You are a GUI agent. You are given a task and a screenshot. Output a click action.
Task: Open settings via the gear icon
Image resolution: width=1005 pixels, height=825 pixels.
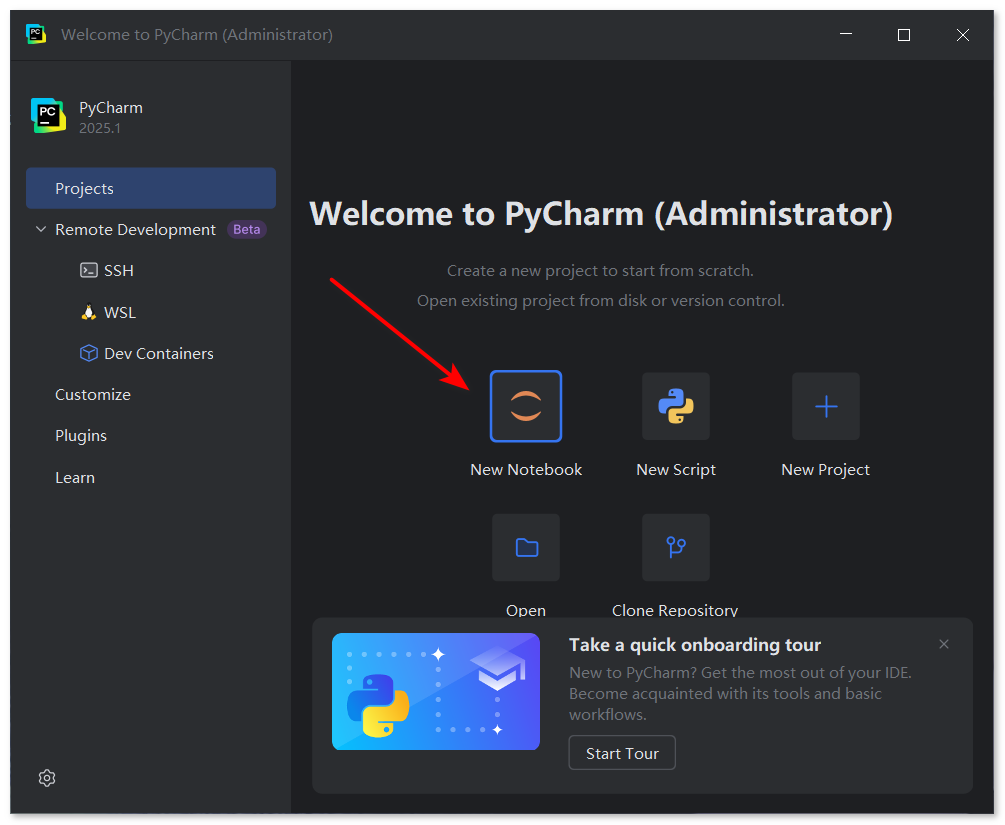coord(47,778)
